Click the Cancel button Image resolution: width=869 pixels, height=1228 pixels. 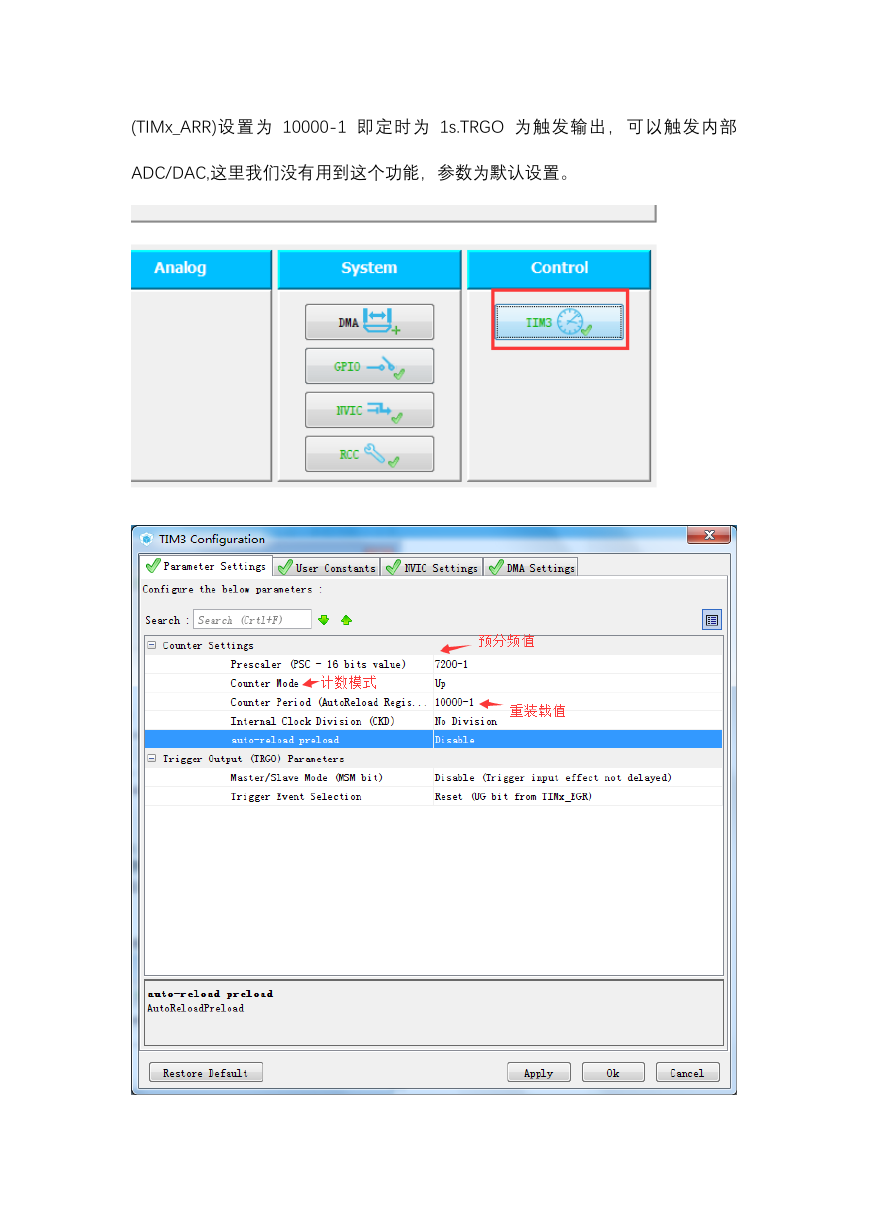687,1073
